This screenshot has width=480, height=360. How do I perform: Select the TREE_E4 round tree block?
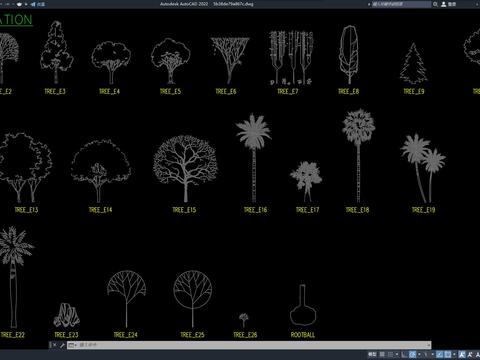[111, 62]
